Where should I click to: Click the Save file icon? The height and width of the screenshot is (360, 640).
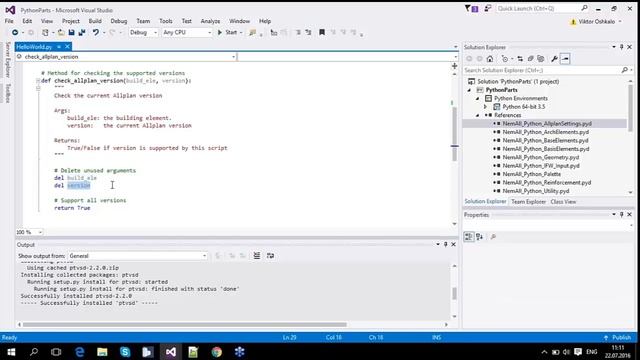click(71, 32)
